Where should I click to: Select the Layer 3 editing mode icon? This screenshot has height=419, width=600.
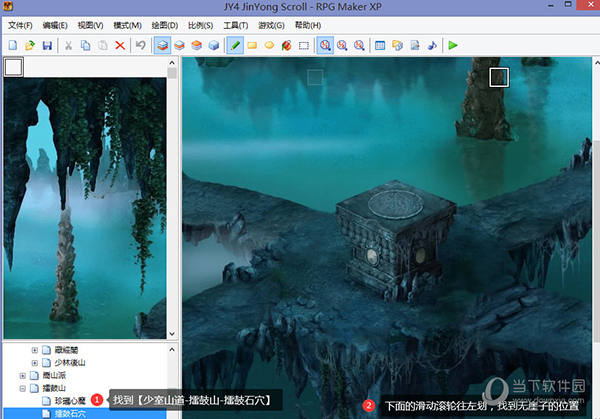197,46
